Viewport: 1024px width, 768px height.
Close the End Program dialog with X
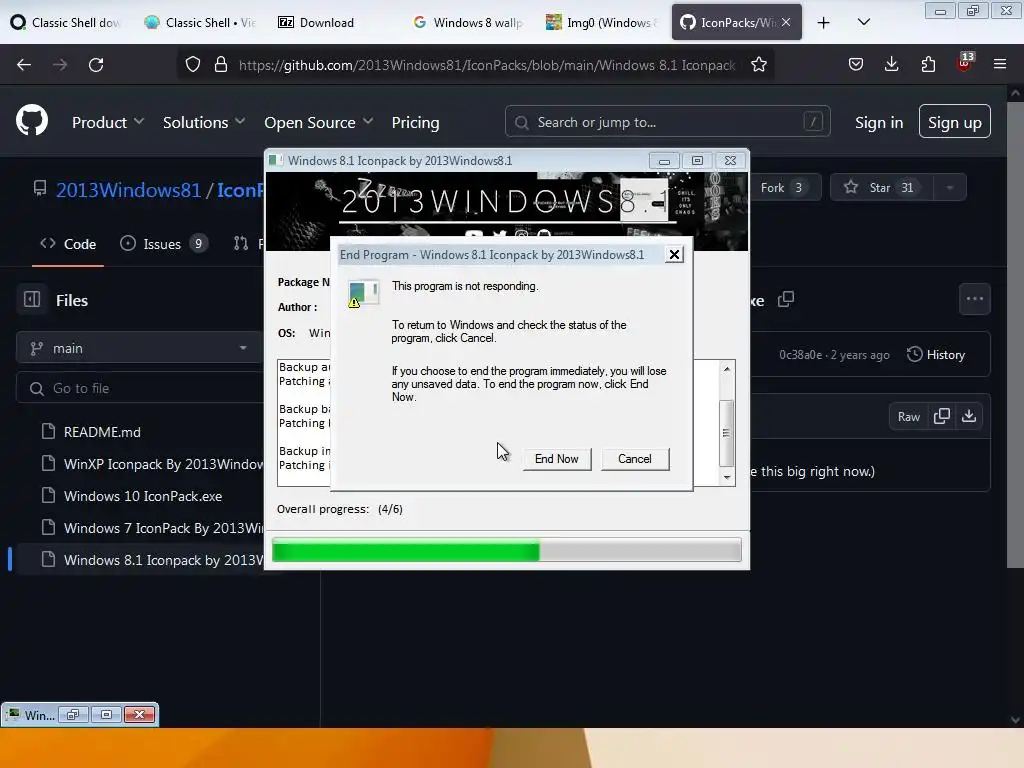(674, 255)
